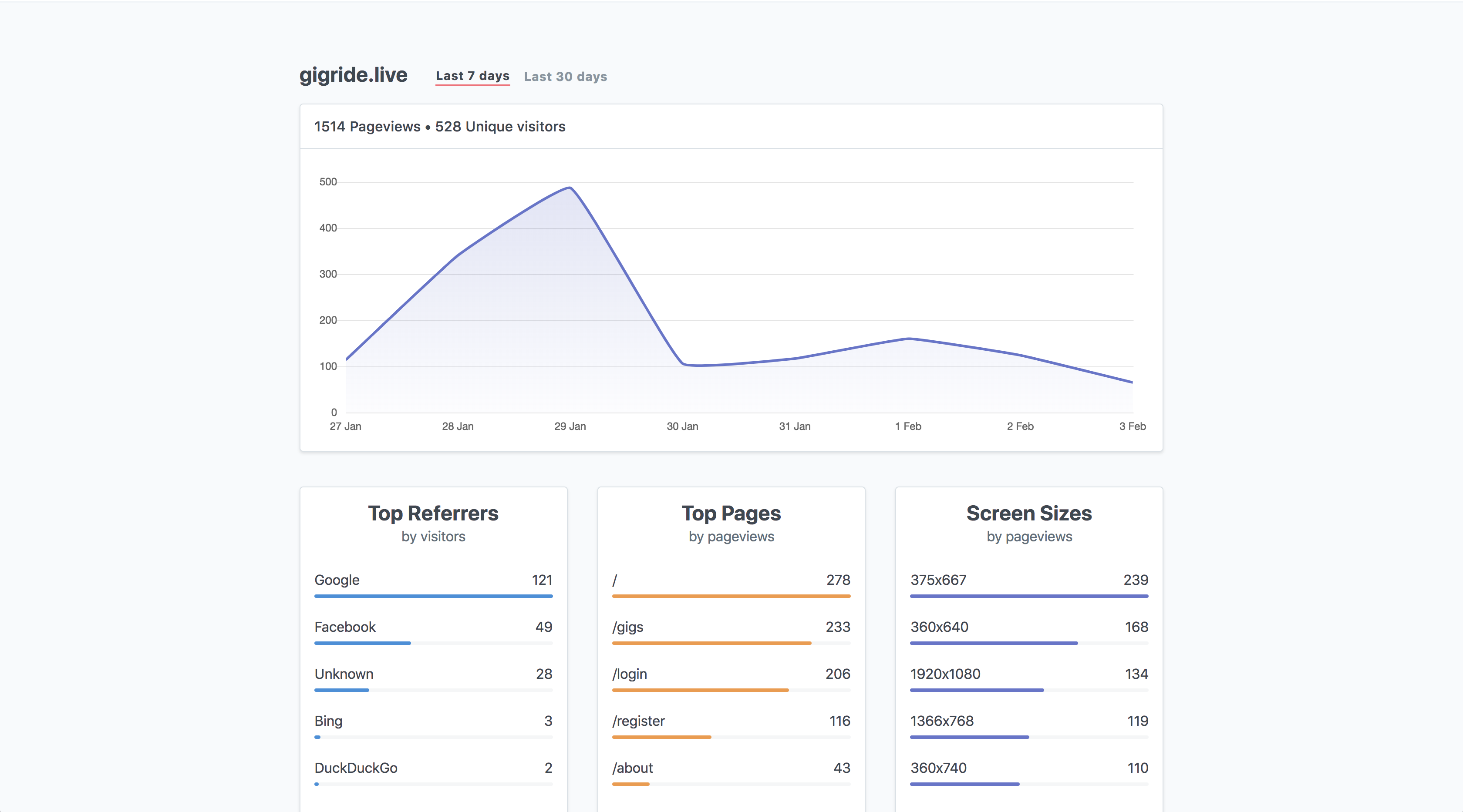The height and width of the screenshot is (812, 1463).
Task: Click the 1514 Pageviews summary text
Action: coord(367,127)
